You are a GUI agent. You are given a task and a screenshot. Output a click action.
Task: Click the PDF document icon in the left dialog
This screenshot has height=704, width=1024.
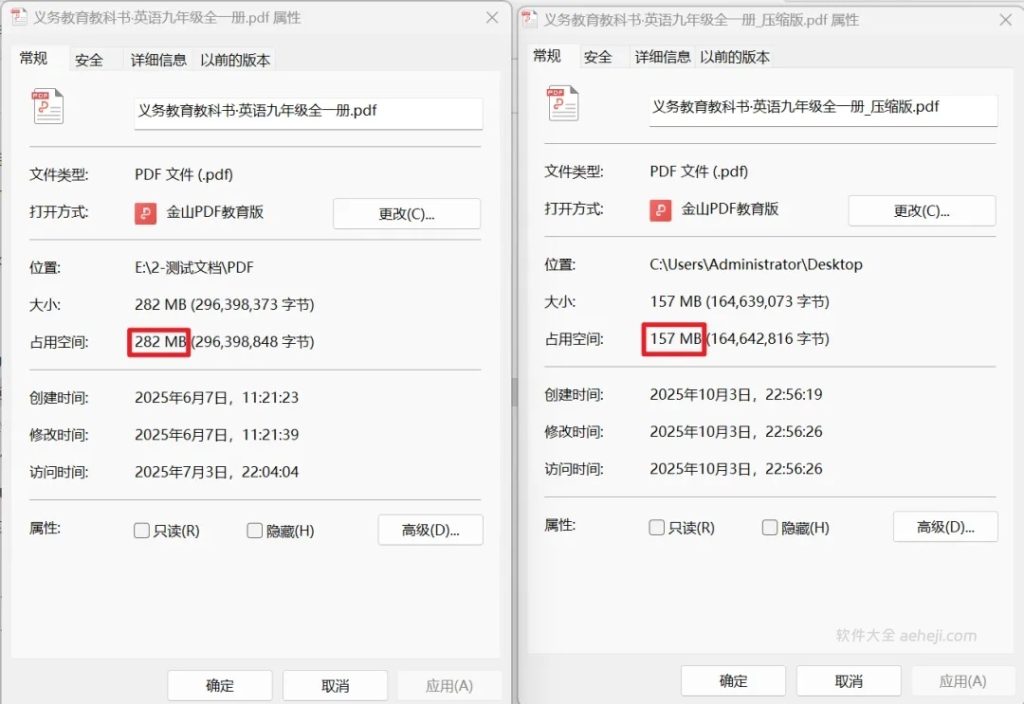click(47, 108)
